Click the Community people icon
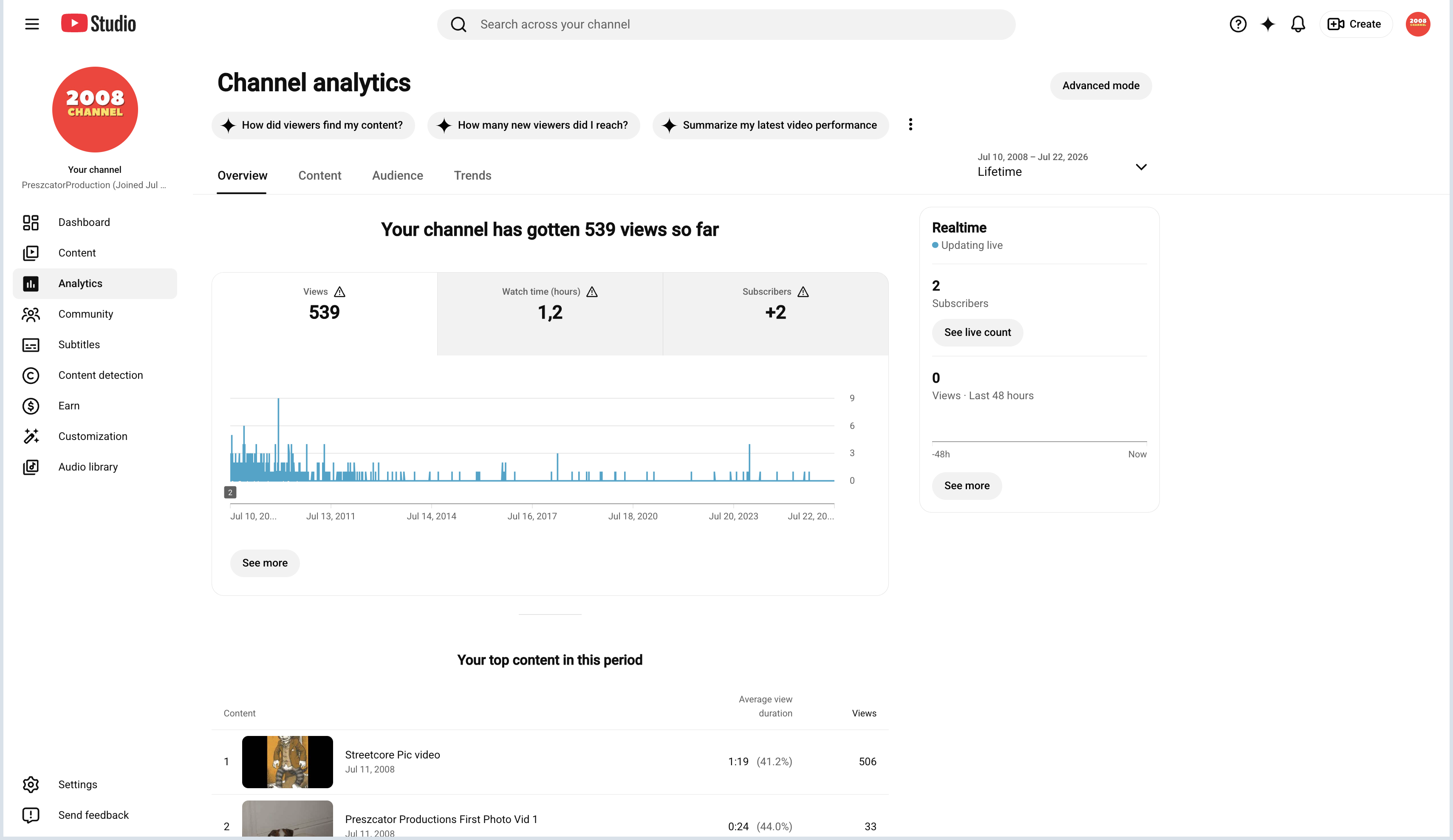The width and height of the screenshot is (1453, 840). tap(31, 314)
